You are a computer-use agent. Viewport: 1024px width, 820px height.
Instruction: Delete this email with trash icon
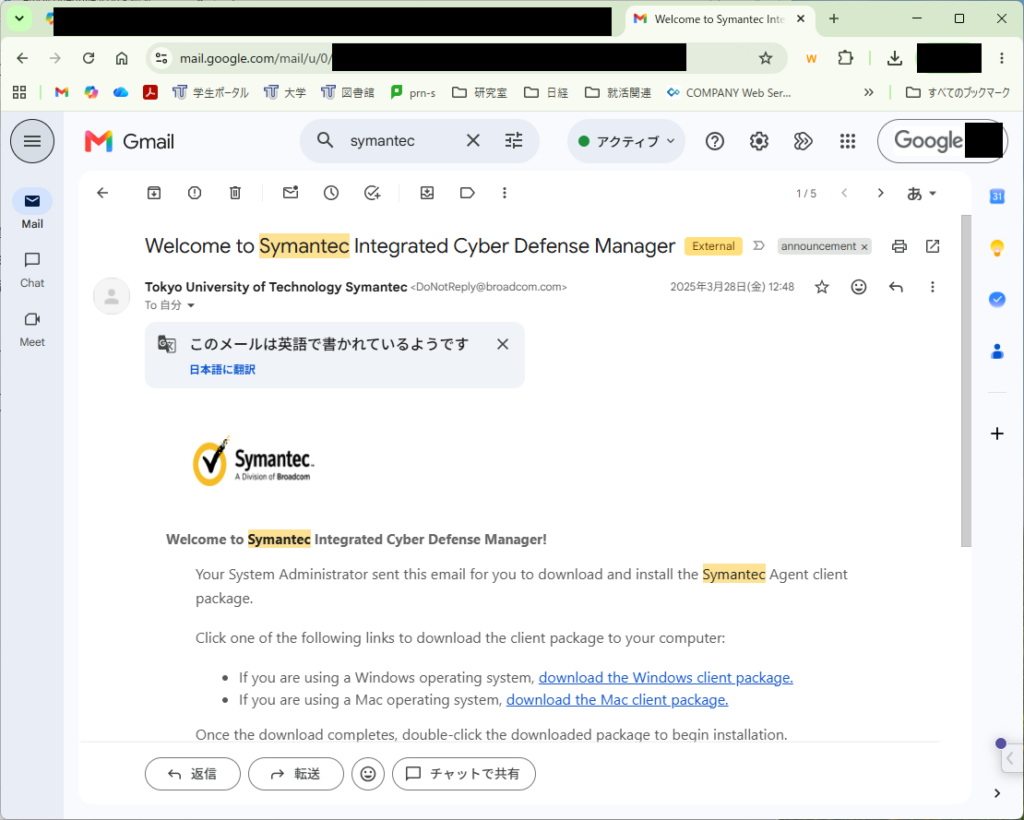coord(235,193)
